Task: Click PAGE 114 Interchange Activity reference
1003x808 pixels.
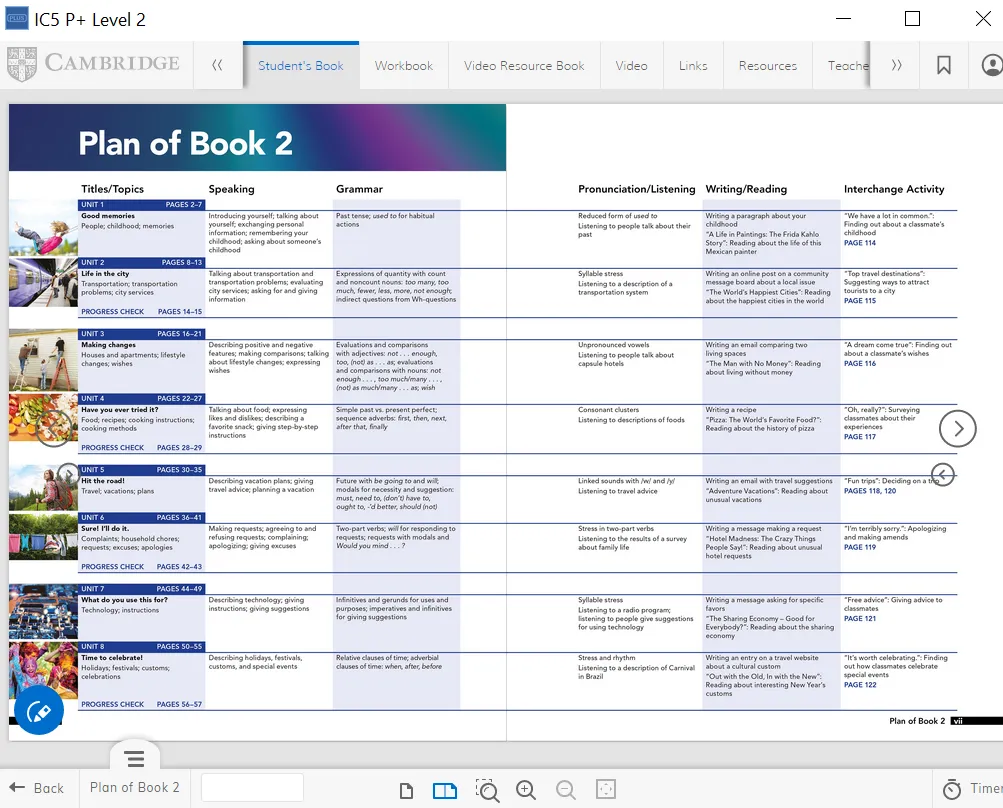Action: [x=860, y=243]
